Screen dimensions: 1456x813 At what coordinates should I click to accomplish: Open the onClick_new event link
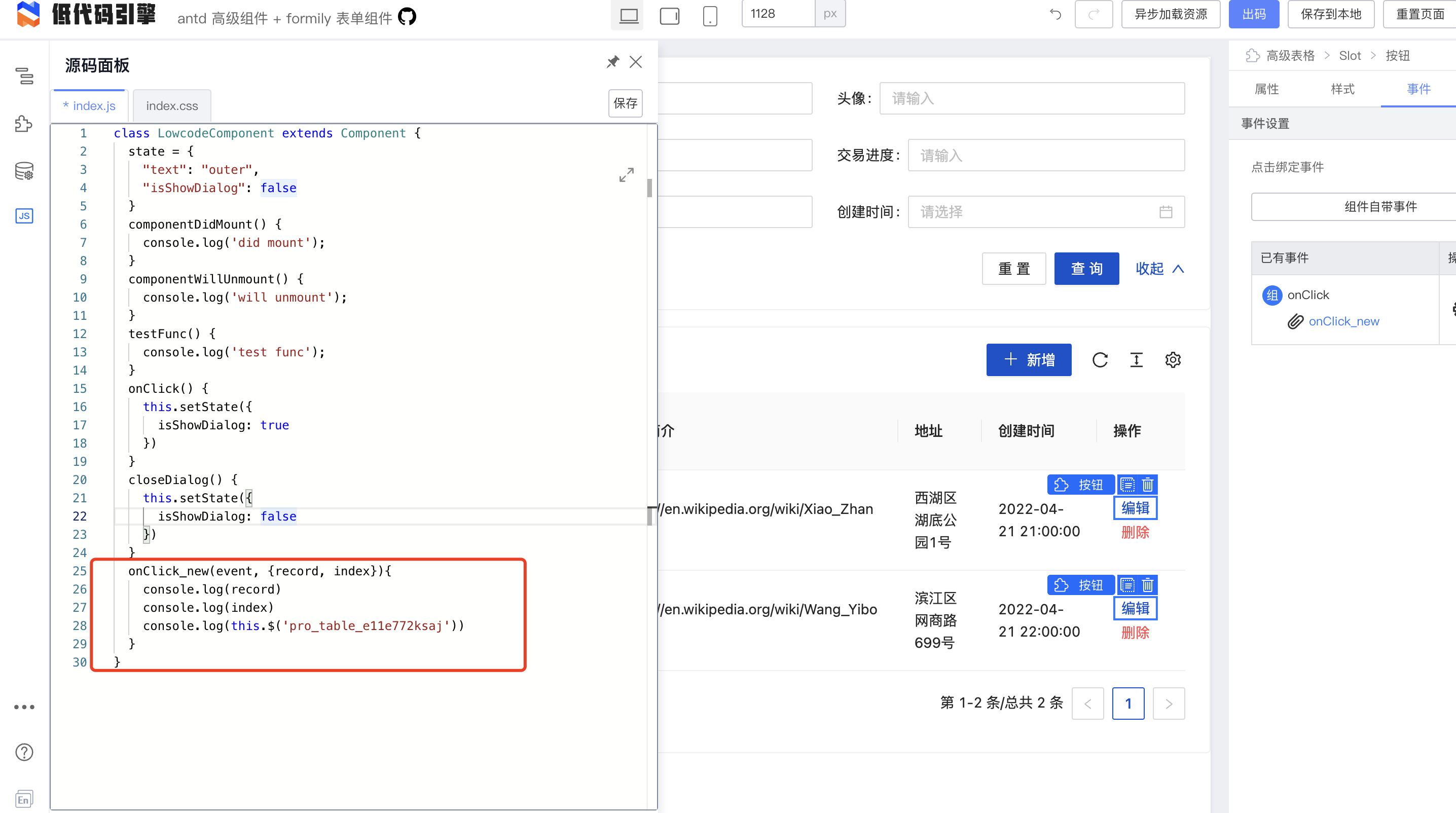(x=1343, y=321)
